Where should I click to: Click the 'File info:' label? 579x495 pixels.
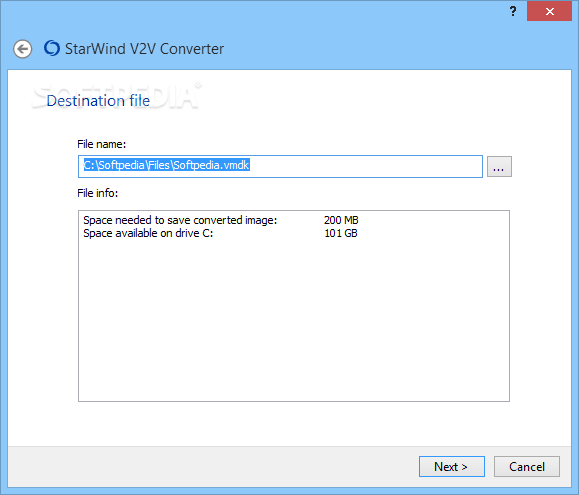97,193
